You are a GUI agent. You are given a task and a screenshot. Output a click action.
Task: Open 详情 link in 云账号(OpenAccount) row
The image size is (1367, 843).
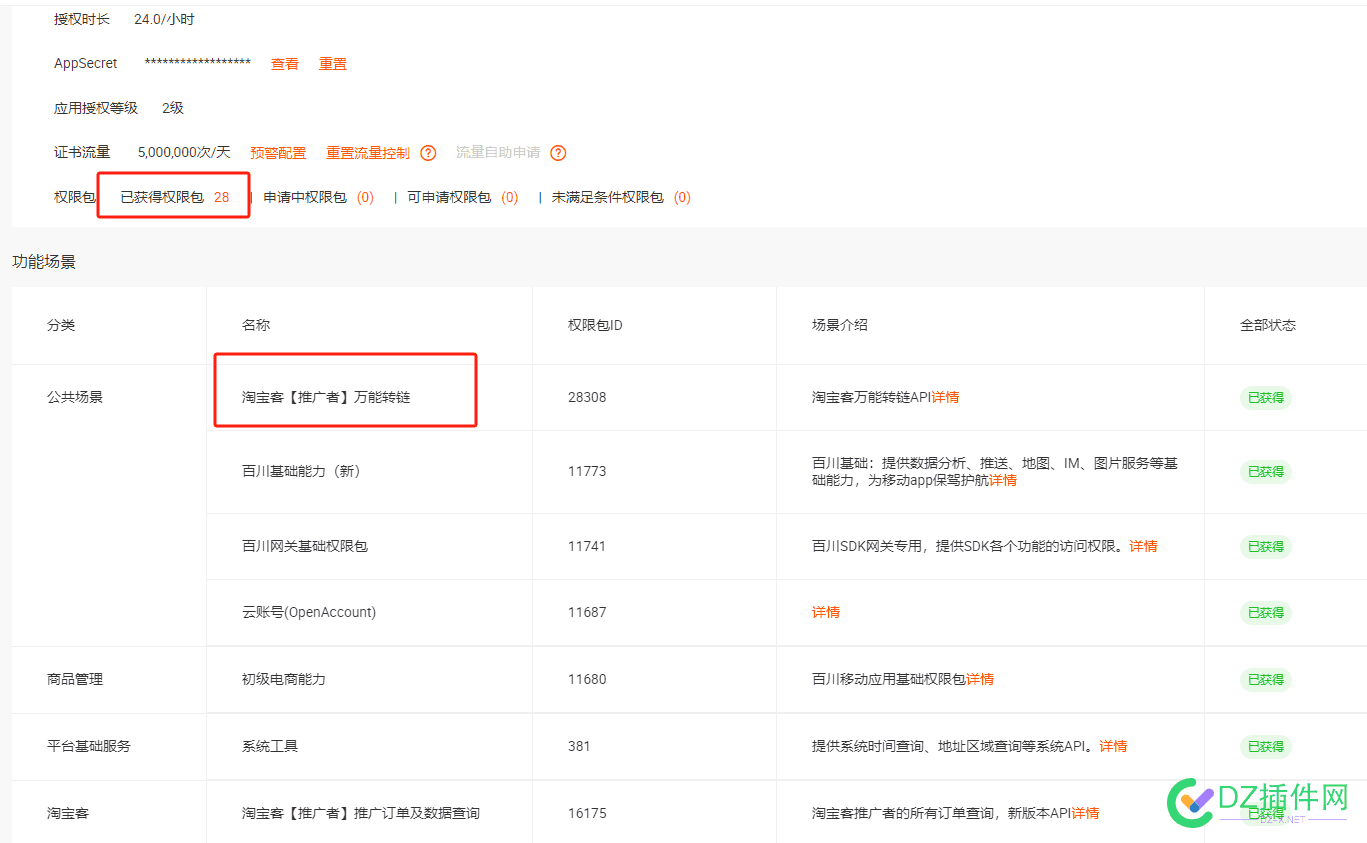826,612
